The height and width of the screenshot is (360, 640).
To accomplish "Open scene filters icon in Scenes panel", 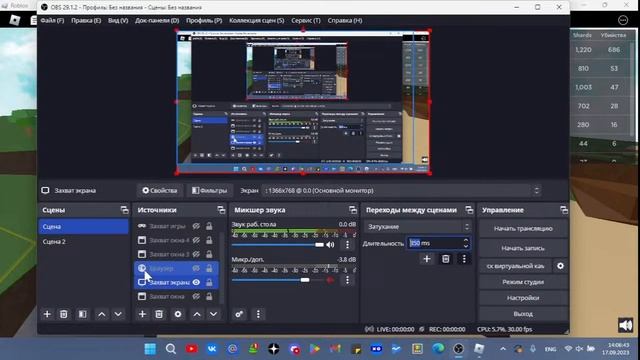I will tap(82, 314).
